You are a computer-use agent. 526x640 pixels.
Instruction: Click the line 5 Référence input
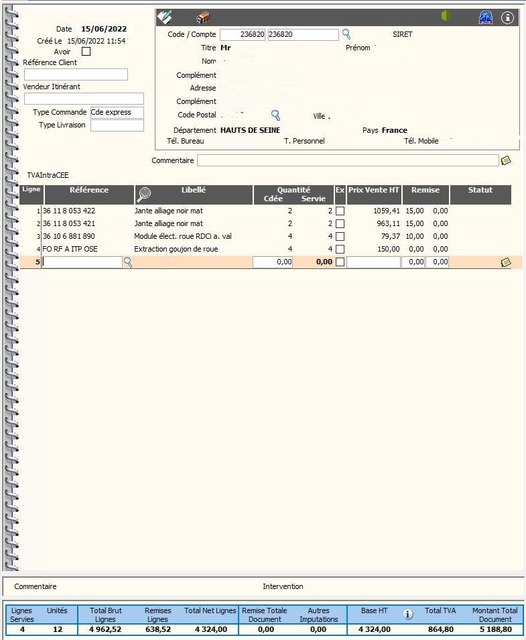[x=82, y=262]
